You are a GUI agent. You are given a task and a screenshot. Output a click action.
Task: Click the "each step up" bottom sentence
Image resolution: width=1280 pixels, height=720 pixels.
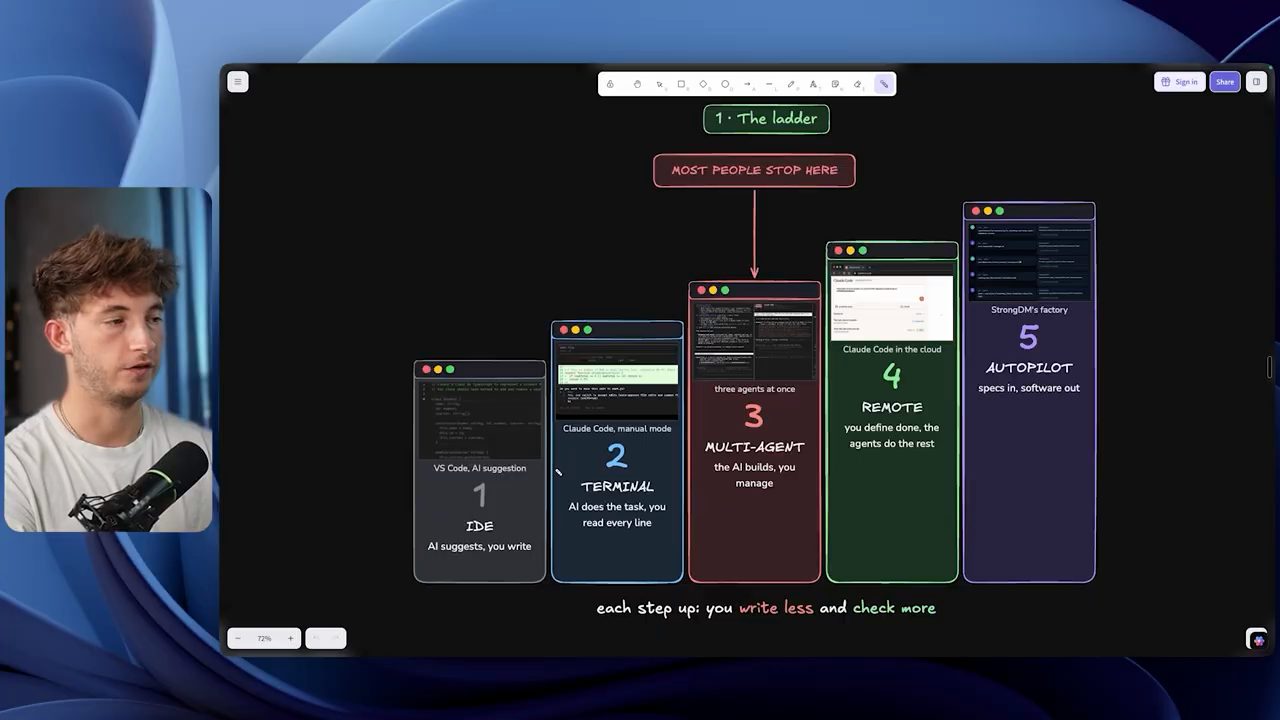click(x=766, y=608)
